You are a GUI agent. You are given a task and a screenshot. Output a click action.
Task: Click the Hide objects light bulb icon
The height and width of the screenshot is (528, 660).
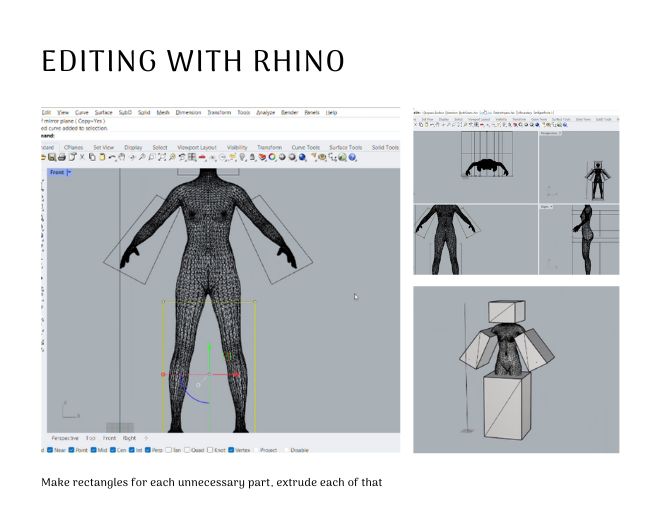coord(242,157)
